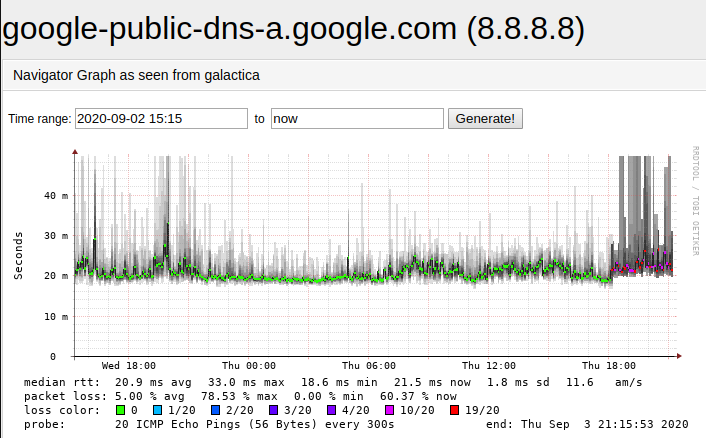Click the '60.37 % now' packet loss value
The height and width of the screenshot is (438, 706).
tap(418, 397)
